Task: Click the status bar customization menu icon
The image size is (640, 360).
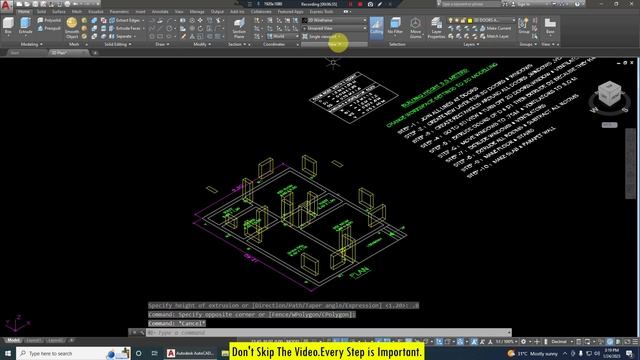Action: pos(635,342)
